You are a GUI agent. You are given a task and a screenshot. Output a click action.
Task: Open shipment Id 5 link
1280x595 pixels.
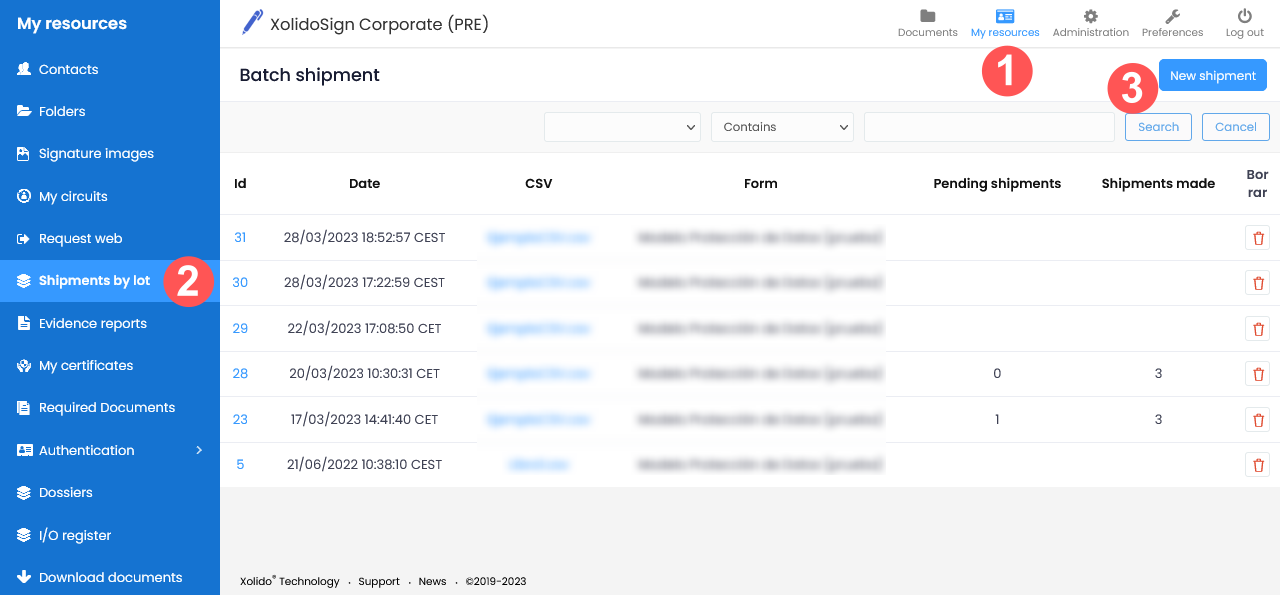pos(240,464)
